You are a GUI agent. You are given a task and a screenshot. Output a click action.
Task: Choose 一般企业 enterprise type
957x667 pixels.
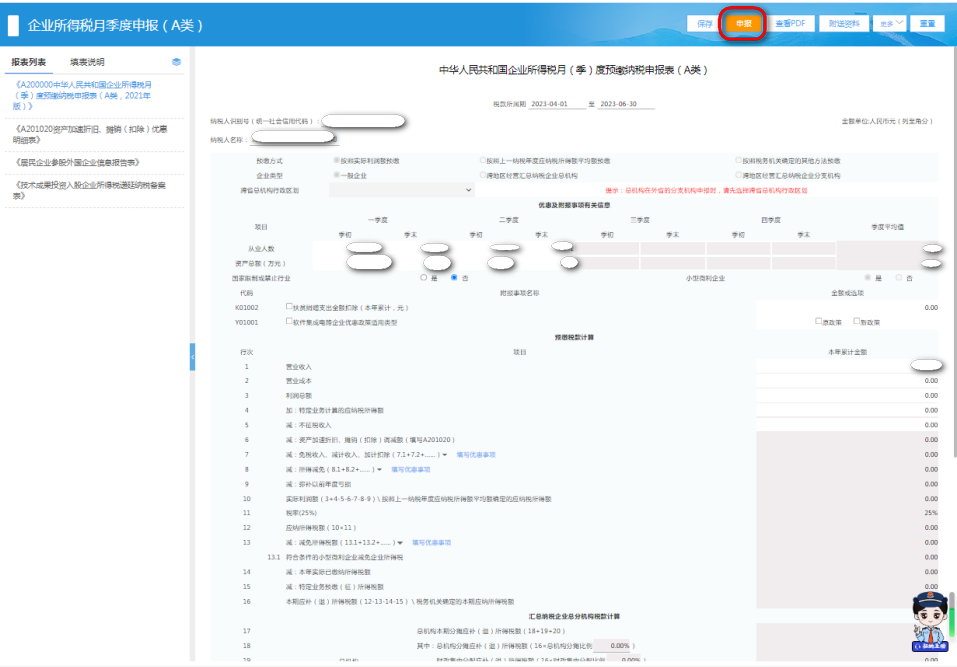[x=336, y=175]
